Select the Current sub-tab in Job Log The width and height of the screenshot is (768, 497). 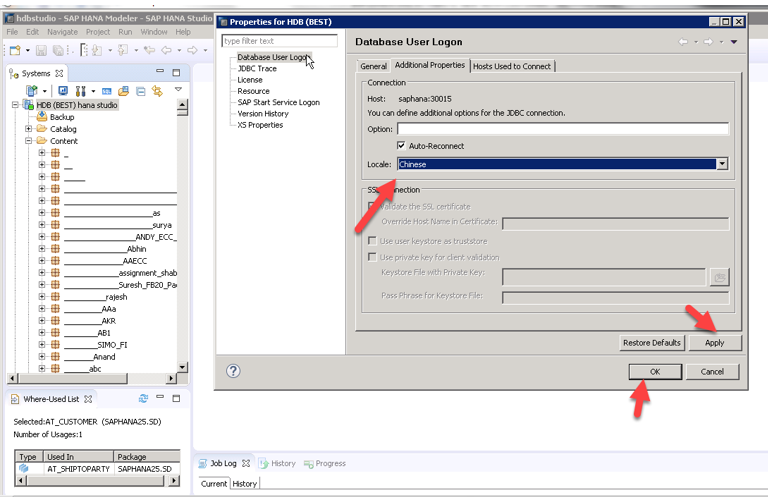(x=214, y=483)
